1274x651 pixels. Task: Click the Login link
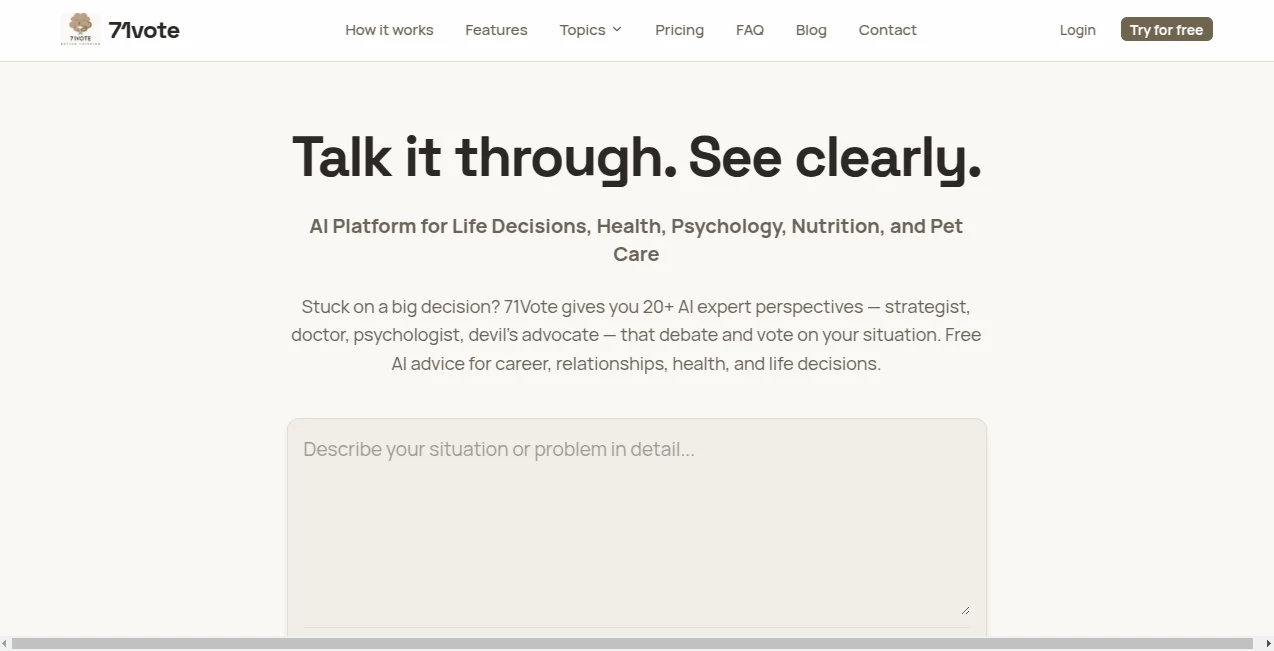[x=1077, y=30]
